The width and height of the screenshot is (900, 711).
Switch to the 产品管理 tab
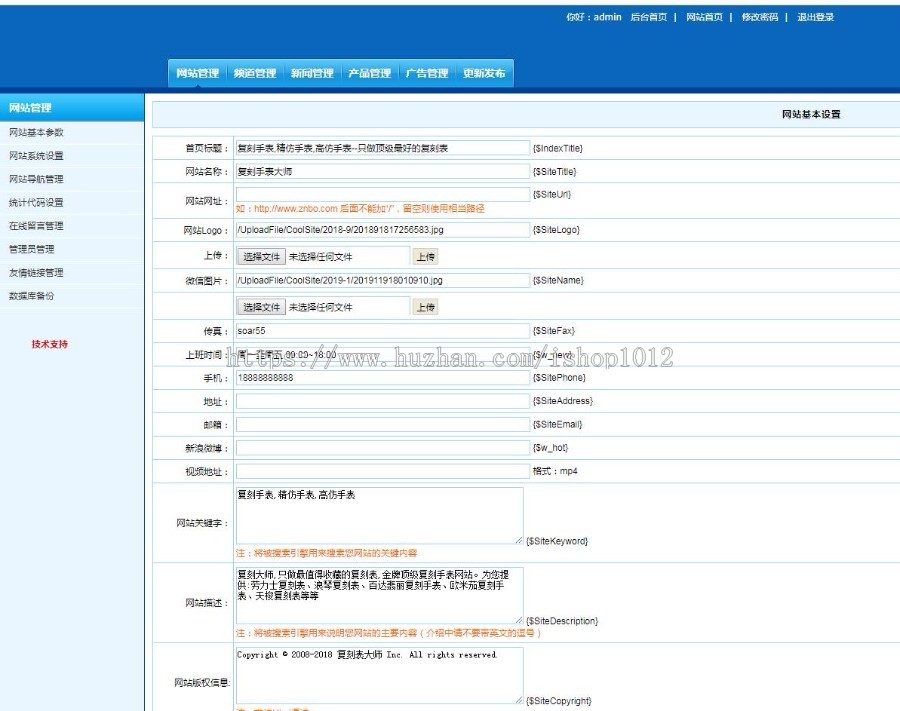coord(368,72)
